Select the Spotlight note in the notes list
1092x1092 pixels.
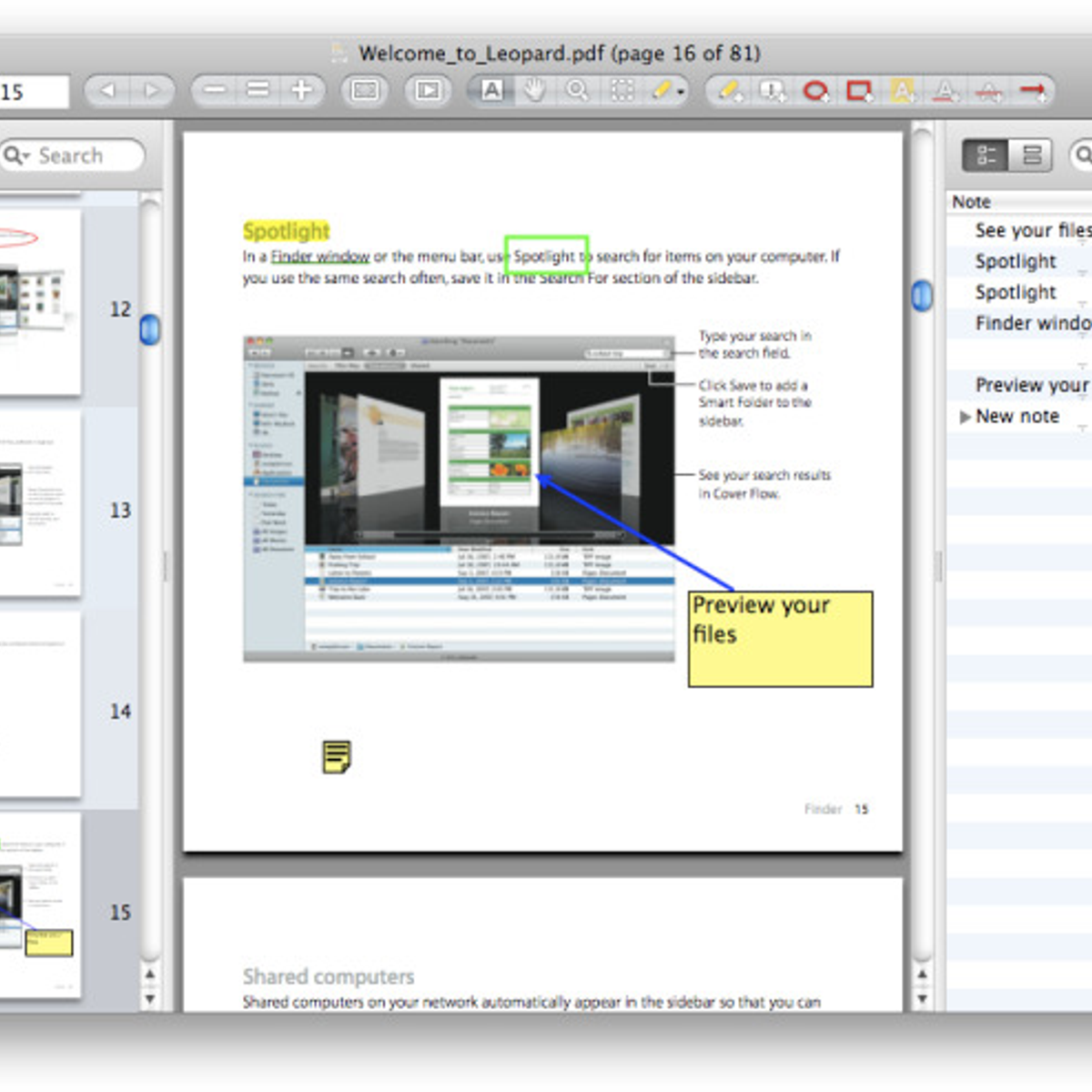[1016, 262]
